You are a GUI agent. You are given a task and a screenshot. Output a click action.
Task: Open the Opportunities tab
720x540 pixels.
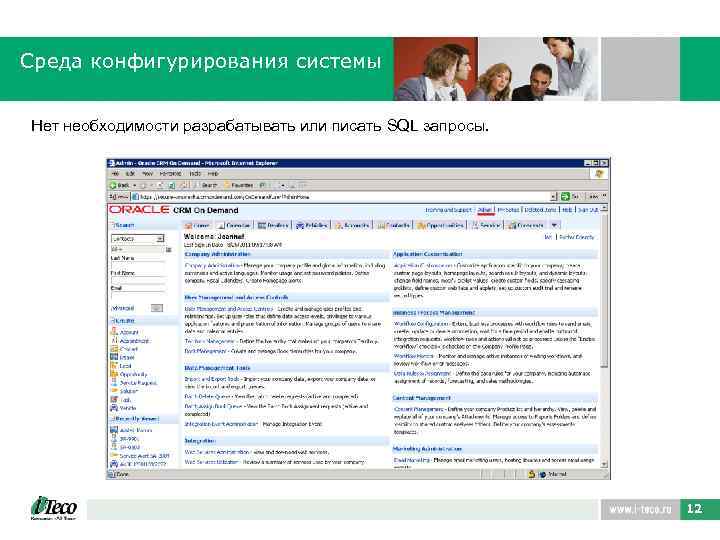click(x=441, y=225)
